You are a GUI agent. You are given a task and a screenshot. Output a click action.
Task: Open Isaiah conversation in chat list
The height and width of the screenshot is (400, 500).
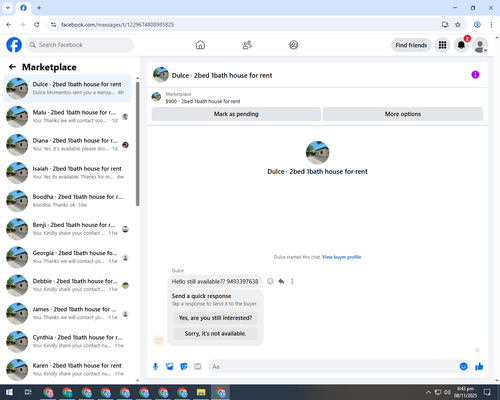67,173
